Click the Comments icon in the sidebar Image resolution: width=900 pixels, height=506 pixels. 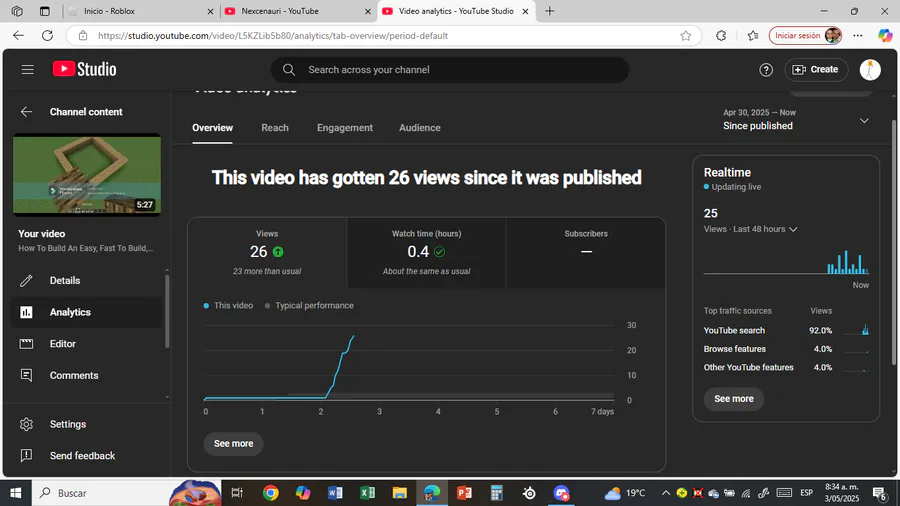point(26,375)
